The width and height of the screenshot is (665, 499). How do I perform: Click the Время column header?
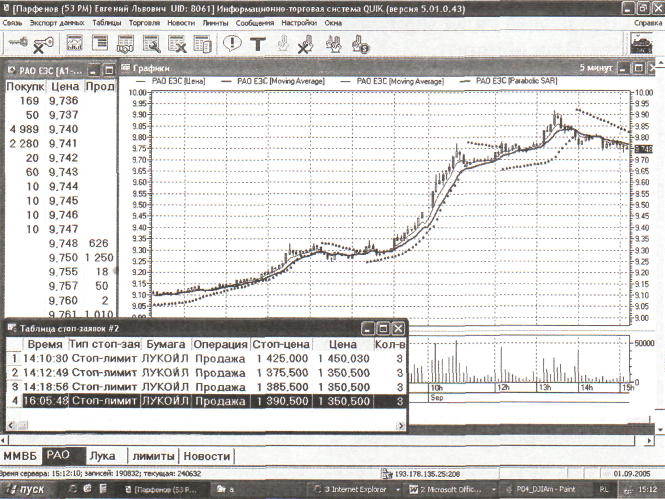45,344
